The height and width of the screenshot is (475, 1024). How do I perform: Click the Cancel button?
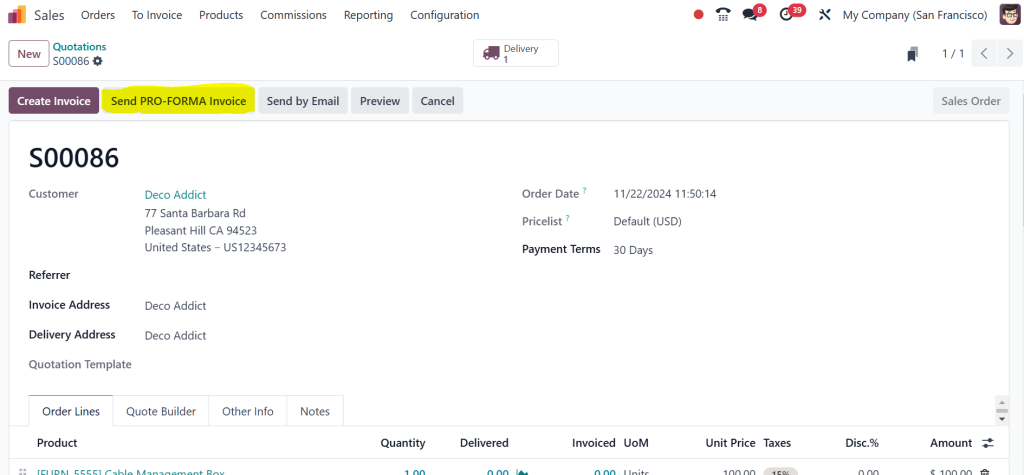click(x=438, y=101)
